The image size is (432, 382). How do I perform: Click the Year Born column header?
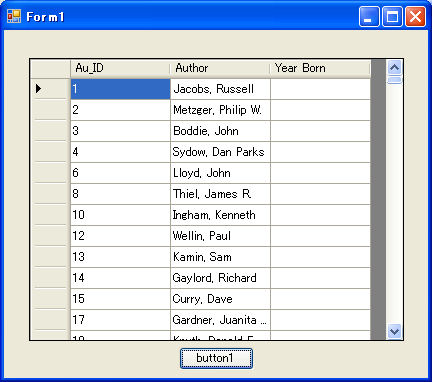pos(320,68)
